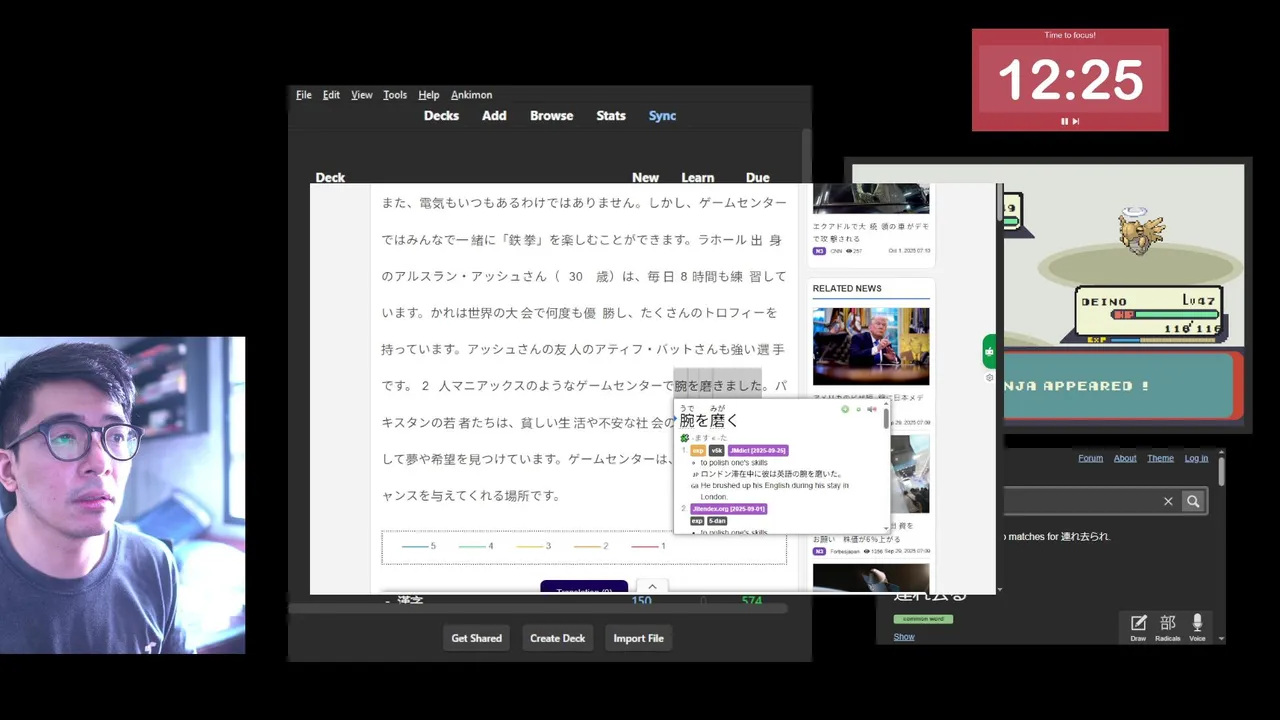Open the Draw input tool
The width and height of the screenshot is (1280, 720).
point(1138,628)
